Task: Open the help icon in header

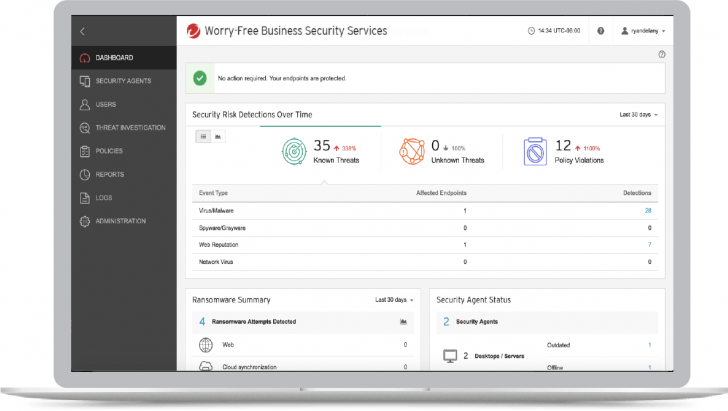Action: (x=600, y=31)
